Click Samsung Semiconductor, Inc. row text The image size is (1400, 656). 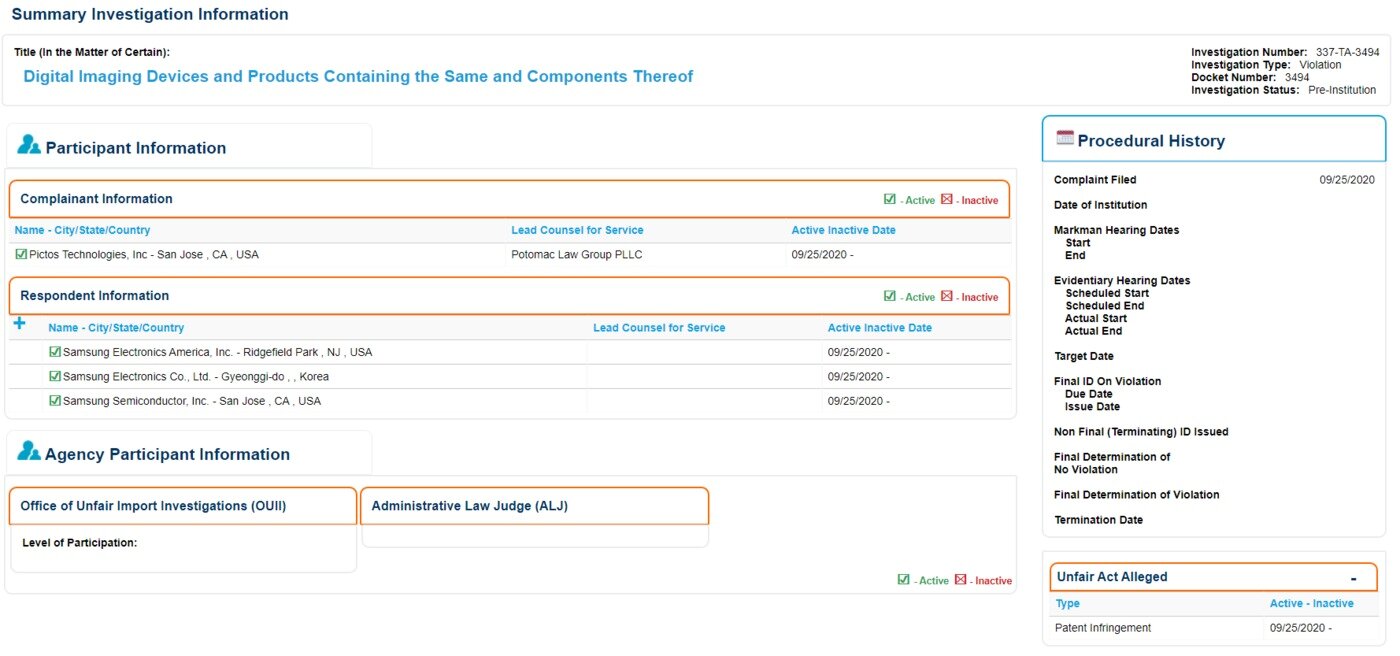tap(192, 401)
